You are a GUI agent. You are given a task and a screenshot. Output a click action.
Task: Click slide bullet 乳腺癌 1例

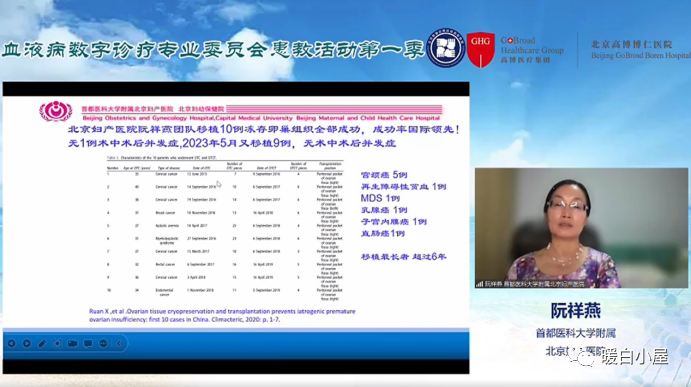click(x=384, y=210)
